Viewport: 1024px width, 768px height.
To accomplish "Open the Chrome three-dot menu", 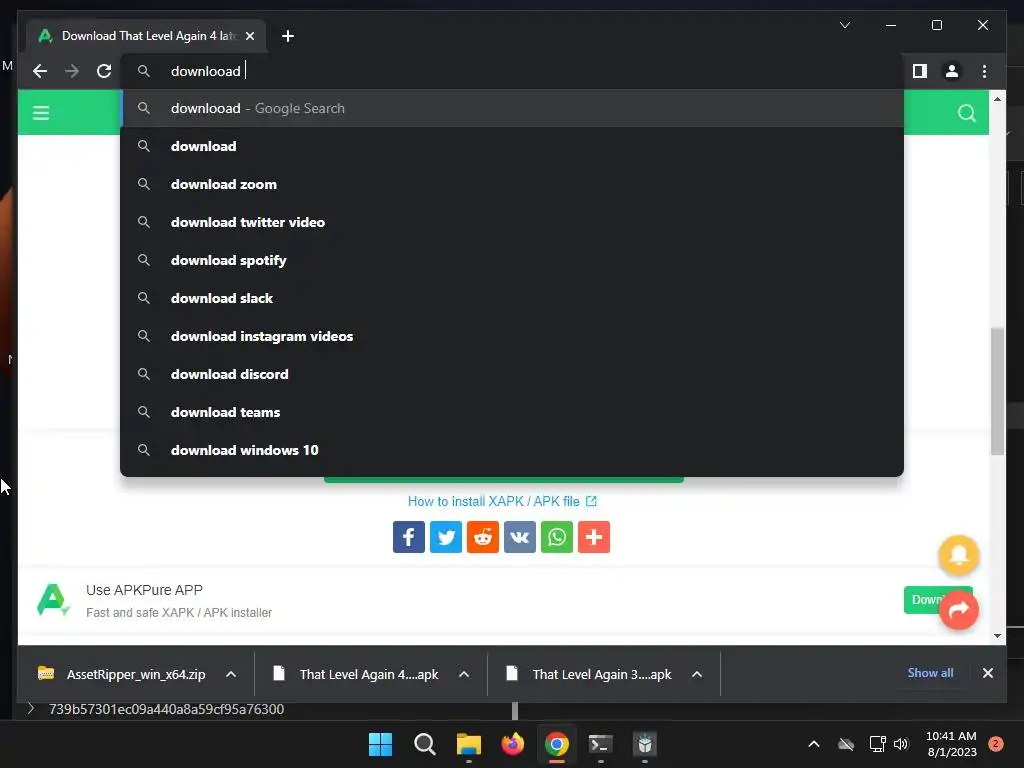I will 984,71.
